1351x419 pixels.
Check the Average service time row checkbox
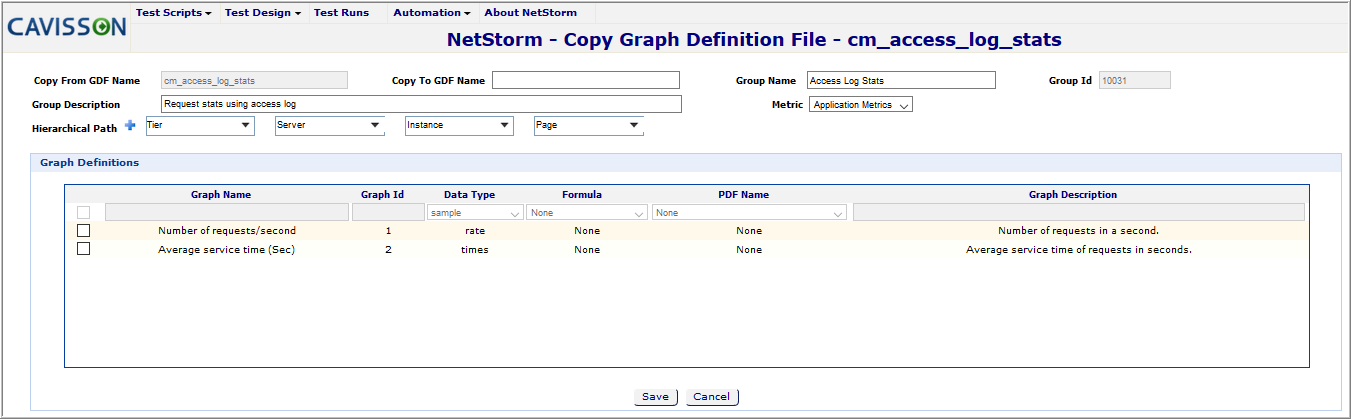tap(83, 249)
